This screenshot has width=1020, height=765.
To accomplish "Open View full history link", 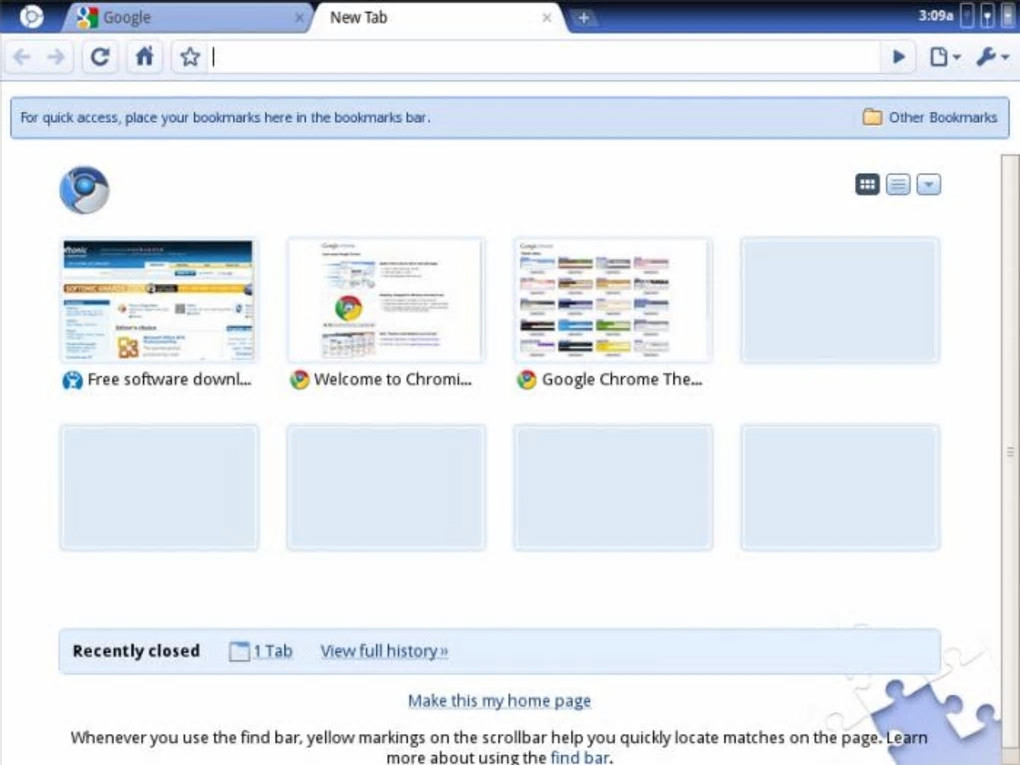I will tap(384, 651).
